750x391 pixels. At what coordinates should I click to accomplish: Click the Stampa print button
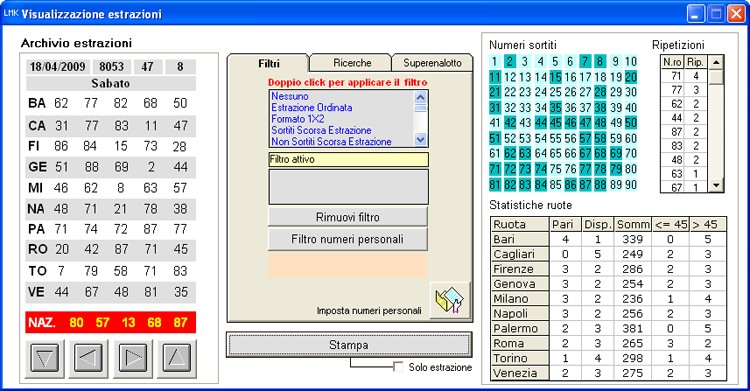[349, 345]
